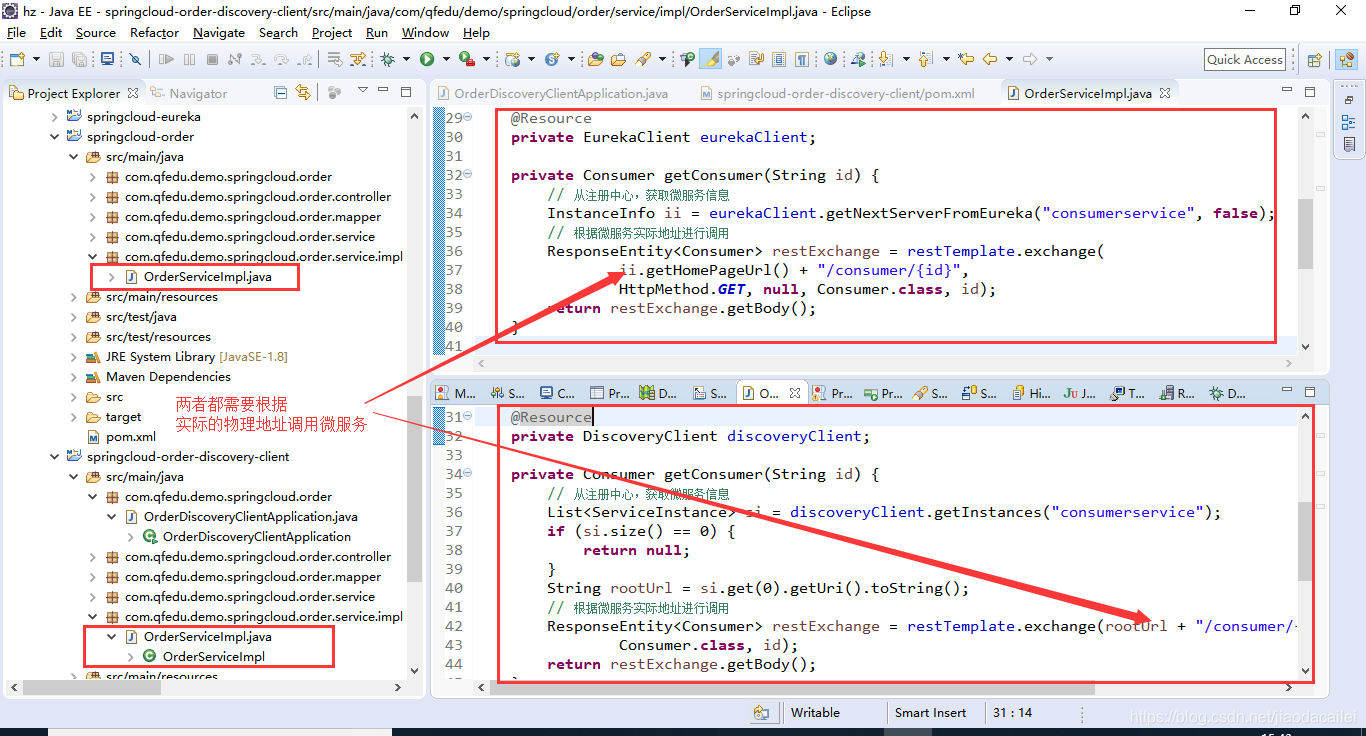Minimize the Project Explorer panel

point(383,91)
